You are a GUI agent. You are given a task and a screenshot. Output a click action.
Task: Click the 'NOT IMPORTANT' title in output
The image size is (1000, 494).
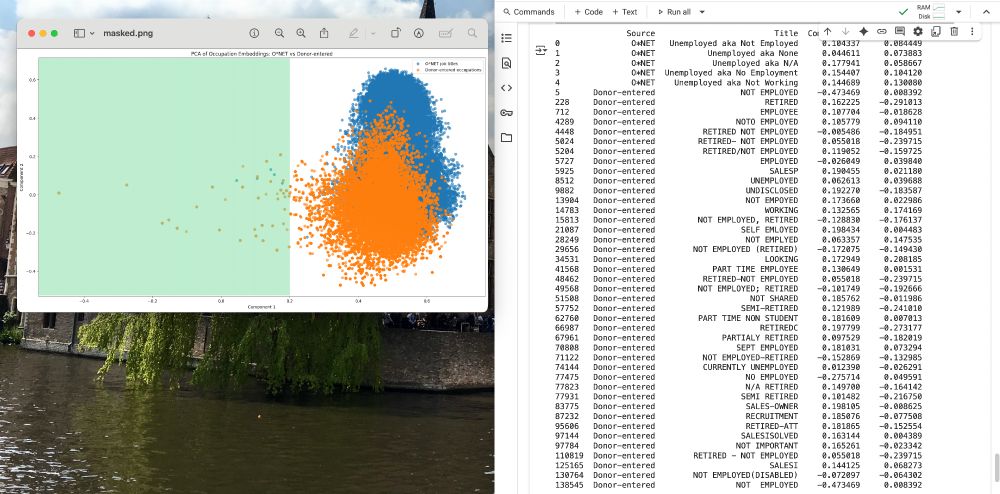click(766, 446)
